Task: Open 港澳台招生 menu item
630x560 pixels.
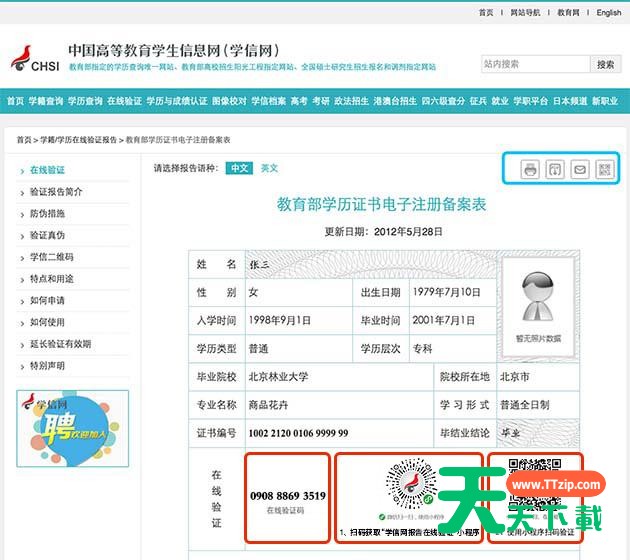Action: (395, 101)
